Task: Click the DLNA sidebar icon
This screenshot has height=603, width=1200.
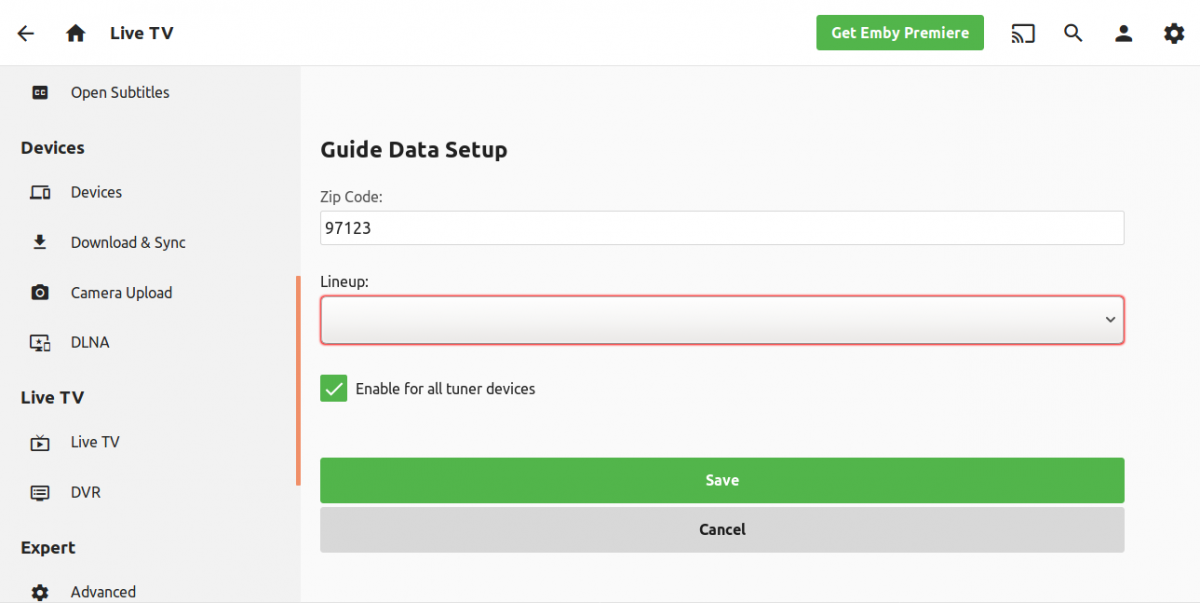Action: pos(40,342)
